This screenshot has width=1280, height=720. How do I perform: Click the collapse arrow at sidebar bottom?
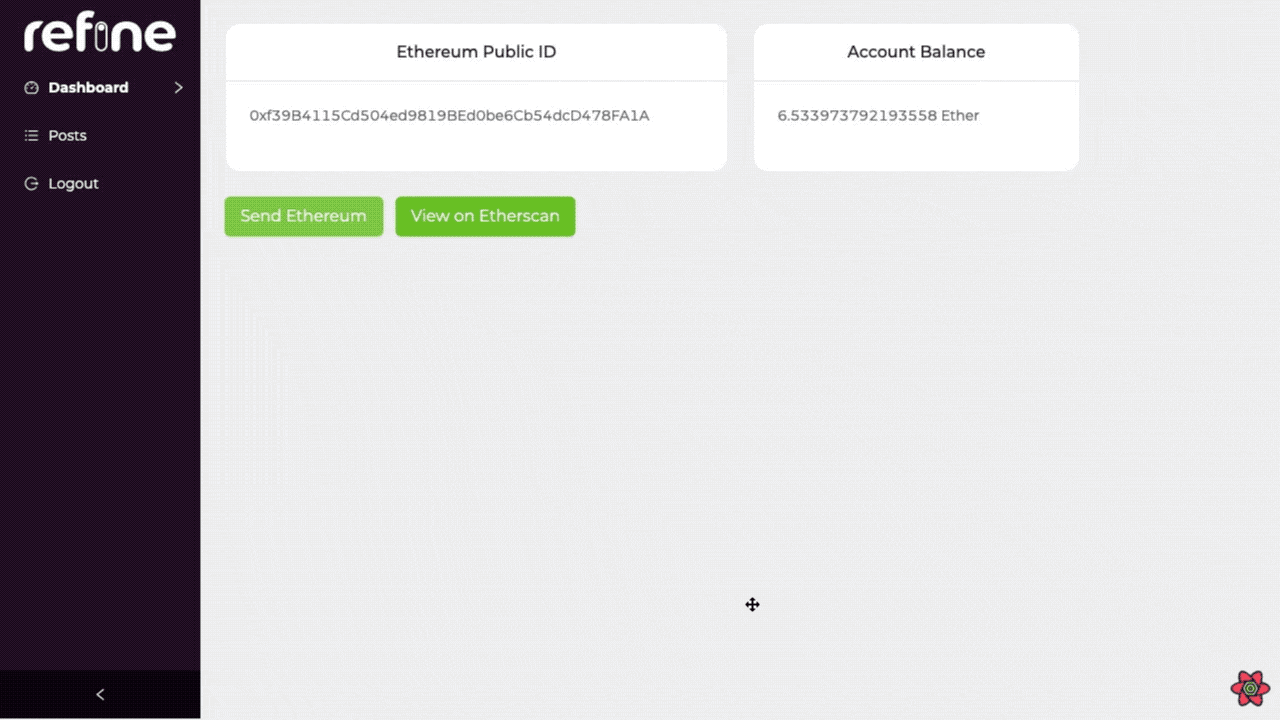click(99, 694)
